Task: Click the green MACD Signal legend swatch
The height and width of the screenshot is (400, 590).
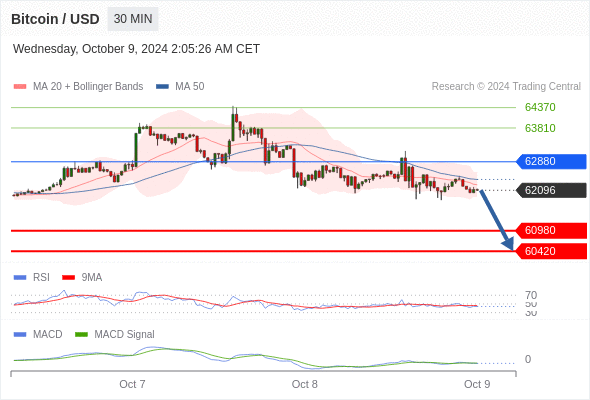Action: (x=81, y=335)
